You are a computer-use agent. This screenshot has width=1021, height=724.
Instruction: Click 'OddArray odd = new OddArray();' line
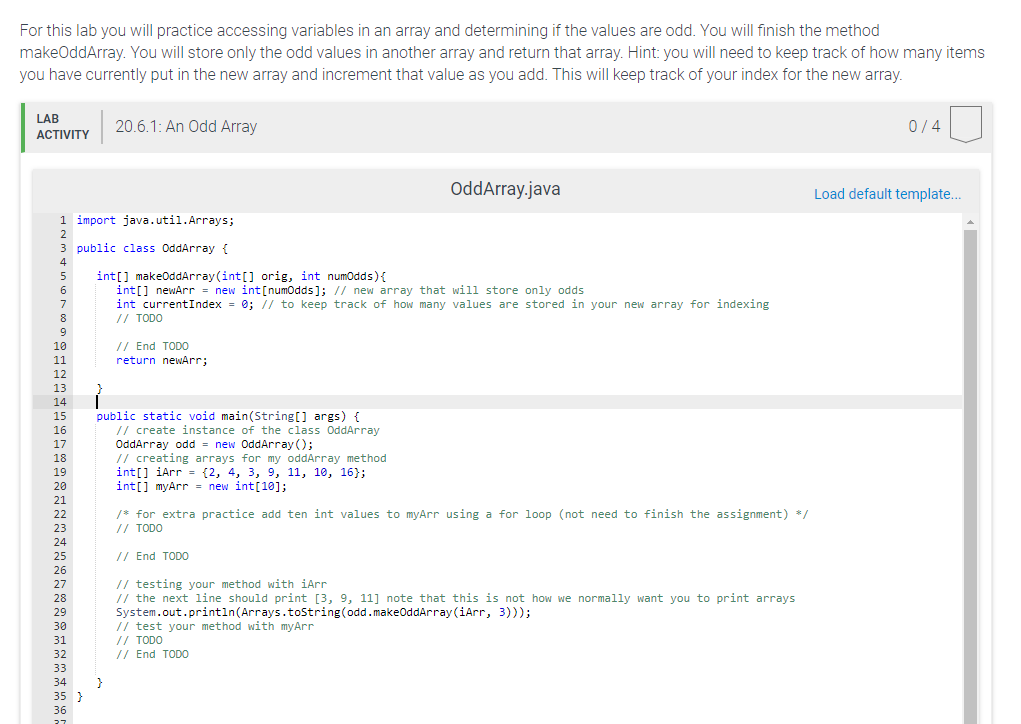pos(214,444)
